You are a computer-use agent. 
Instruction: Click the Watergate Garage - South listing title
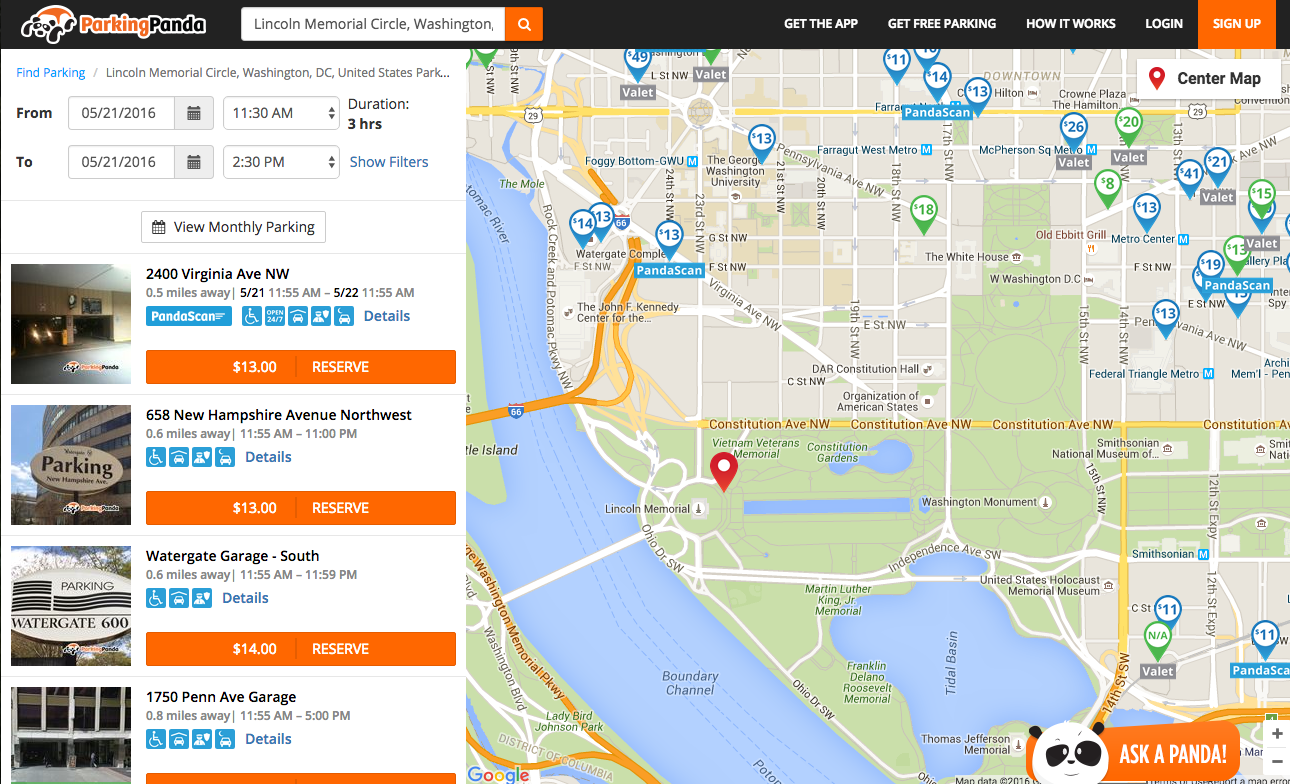233,556
